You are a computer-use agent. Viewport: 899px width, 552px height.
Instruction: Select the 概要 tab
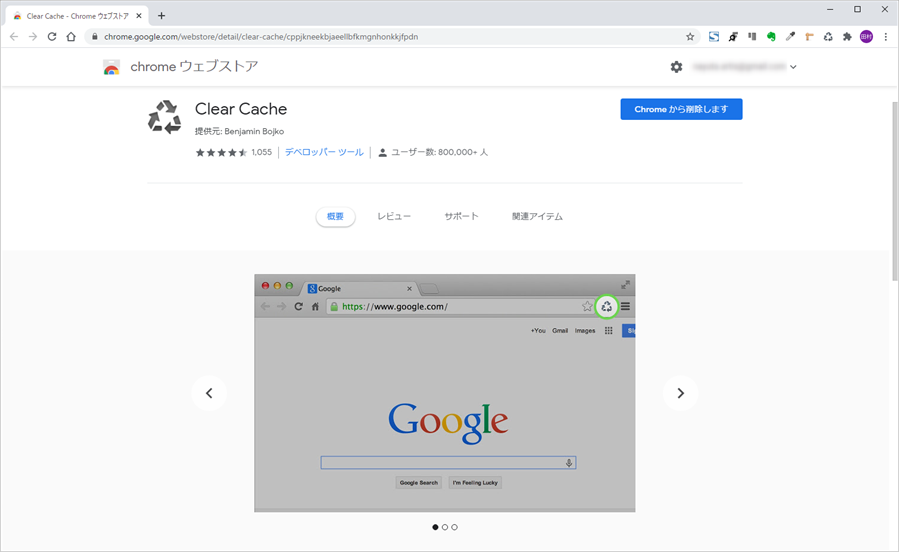pyautogui.click(x=335, y=217)
